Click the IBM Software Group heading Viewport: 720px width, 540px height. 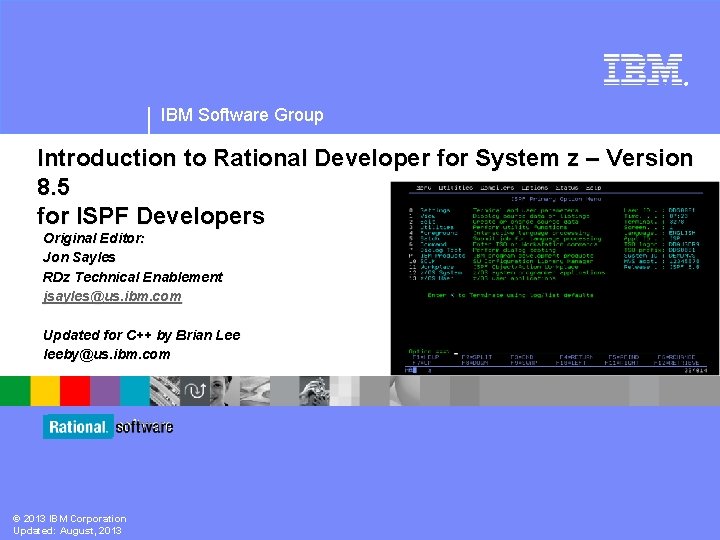[x=242, y=115]
